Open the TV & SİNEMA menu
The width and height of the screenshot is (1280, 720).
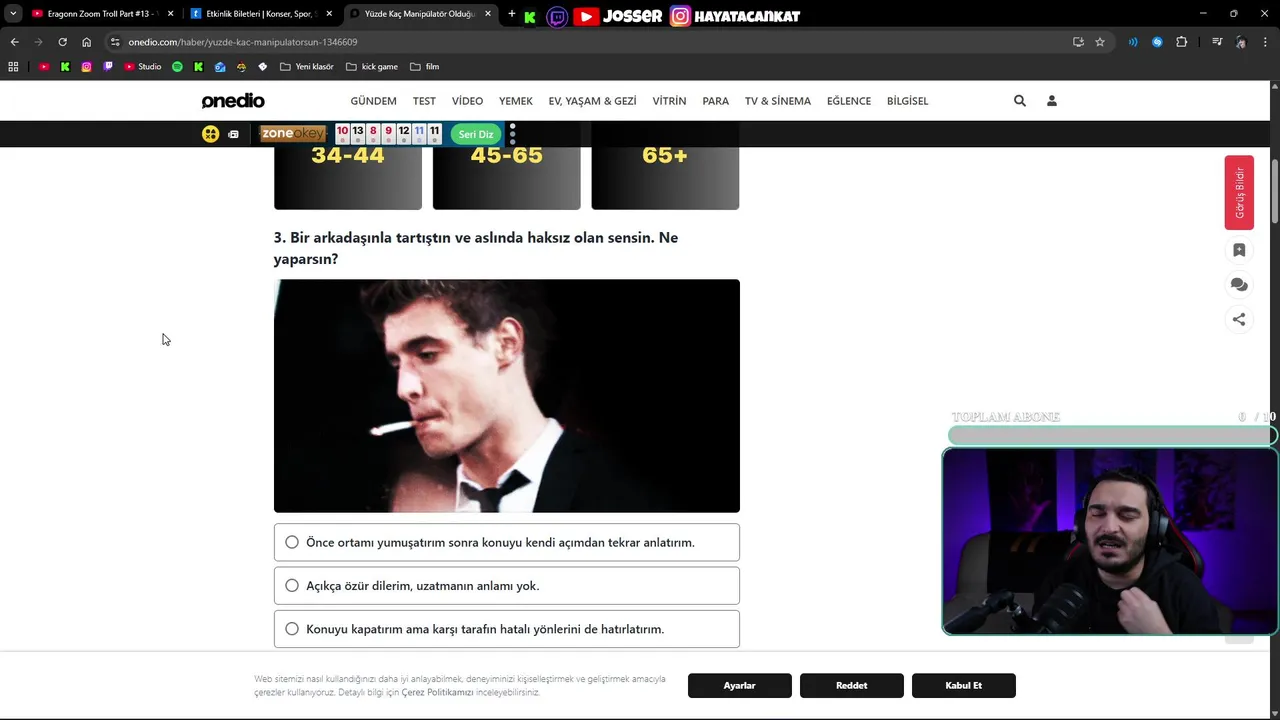(778, 101)
